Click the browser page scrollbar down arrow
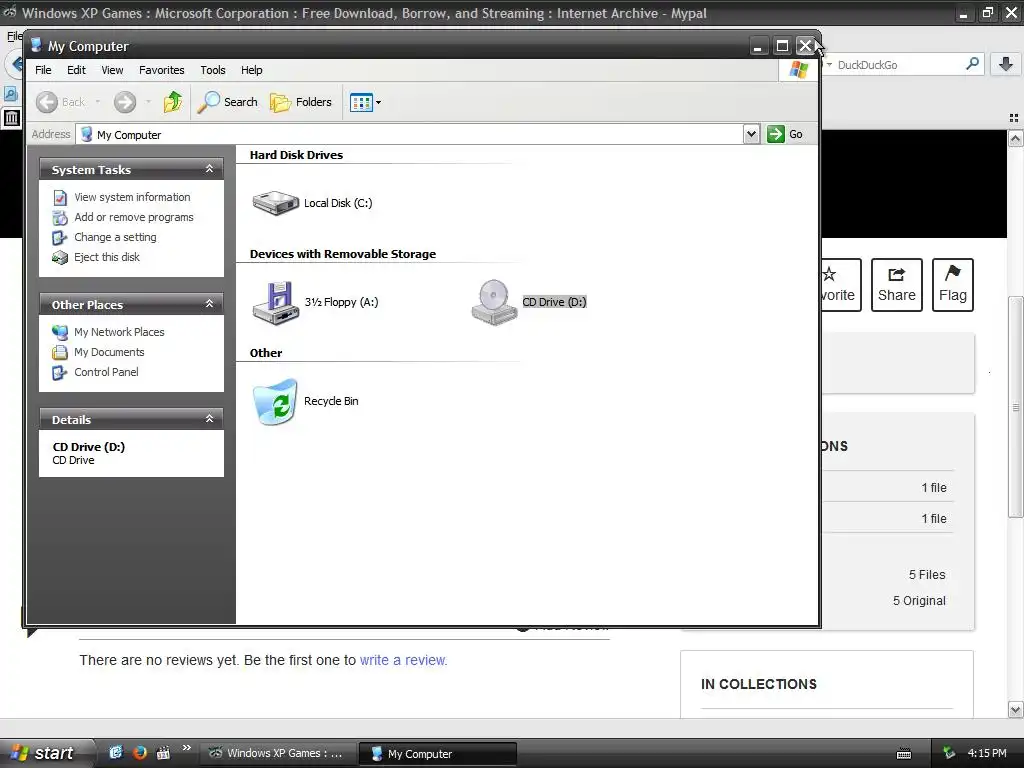1024x768 pixels. tap(1016, 709)
